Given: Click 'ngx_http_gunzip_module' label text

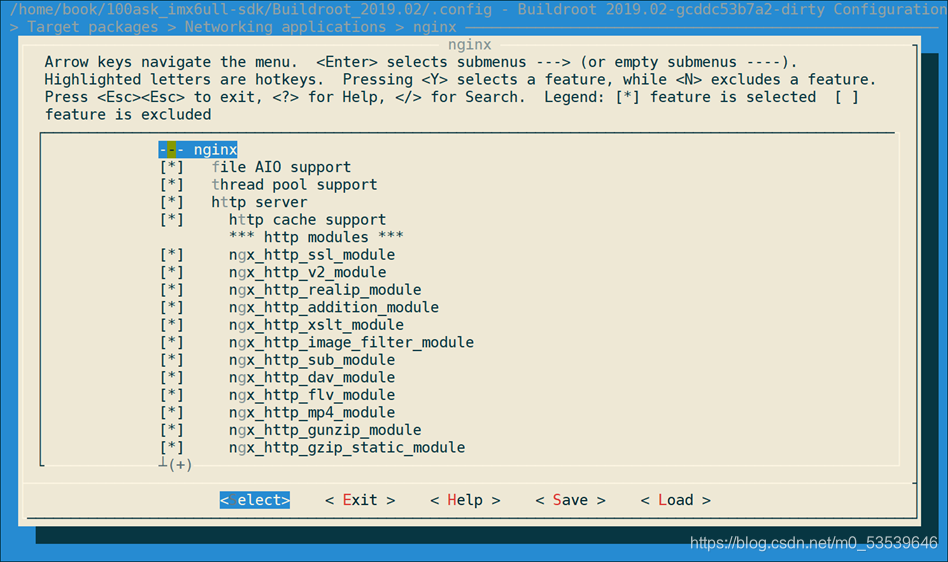Looking at the screenshot, I should coord(325,430).
